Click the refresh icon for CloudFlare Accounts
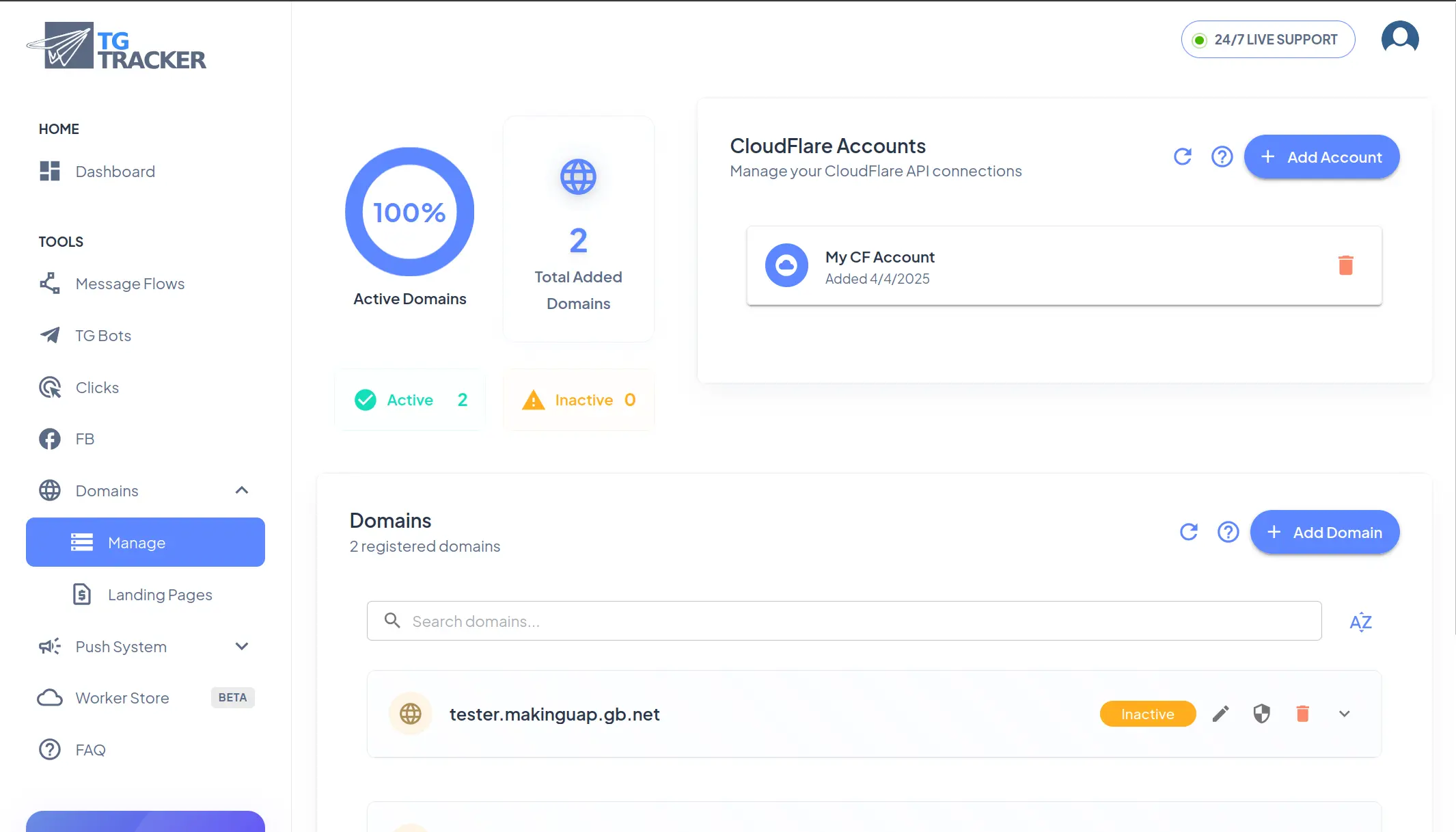The image size is (1456, 832). [x=1184, y=157]
